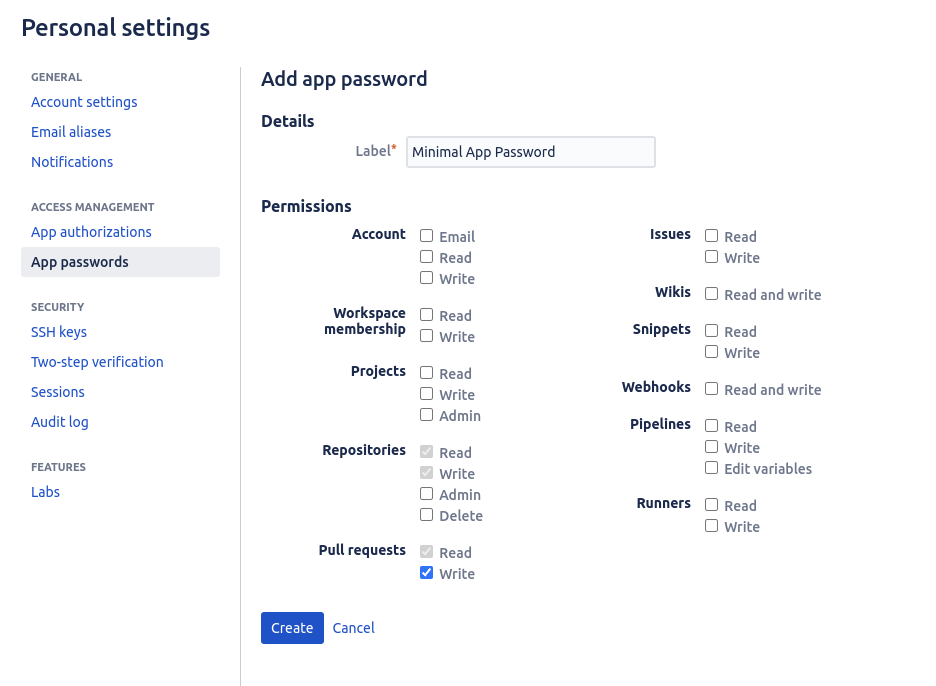Open the SSH keys page
936x686 pixels.
[58, 331]
